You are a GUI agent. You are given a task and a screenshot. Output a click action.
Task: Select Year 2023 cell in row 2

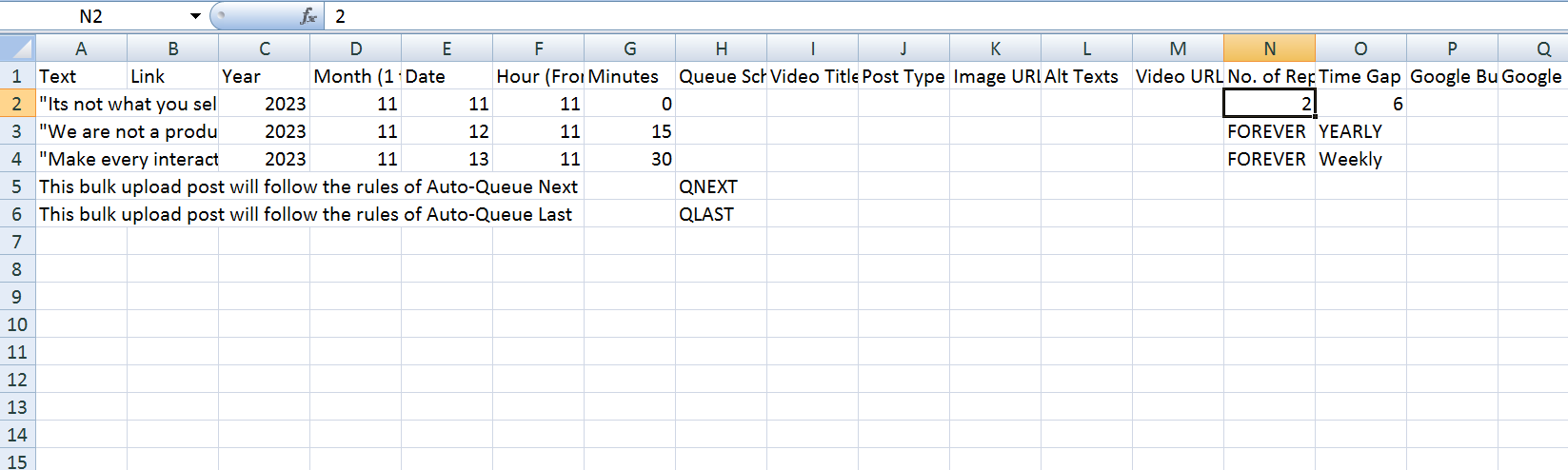click(x=264, y=104)
